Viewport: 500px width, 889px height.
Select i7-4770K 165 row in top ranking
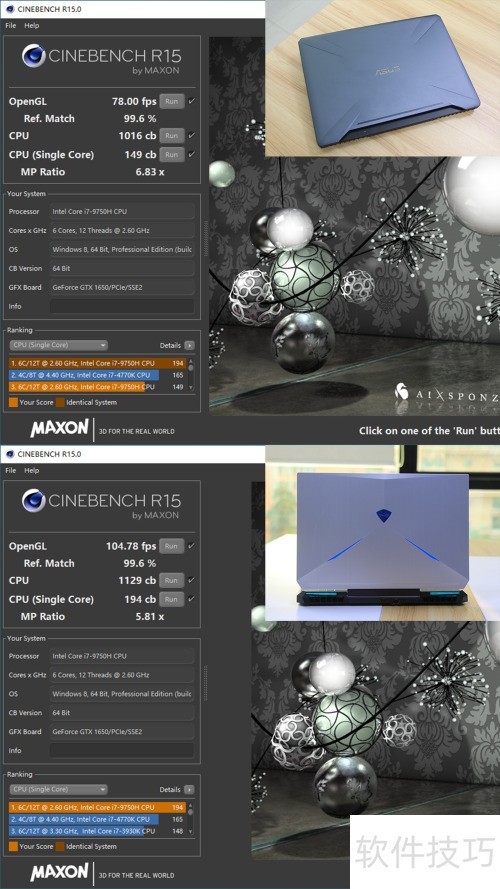coord(98,375)
